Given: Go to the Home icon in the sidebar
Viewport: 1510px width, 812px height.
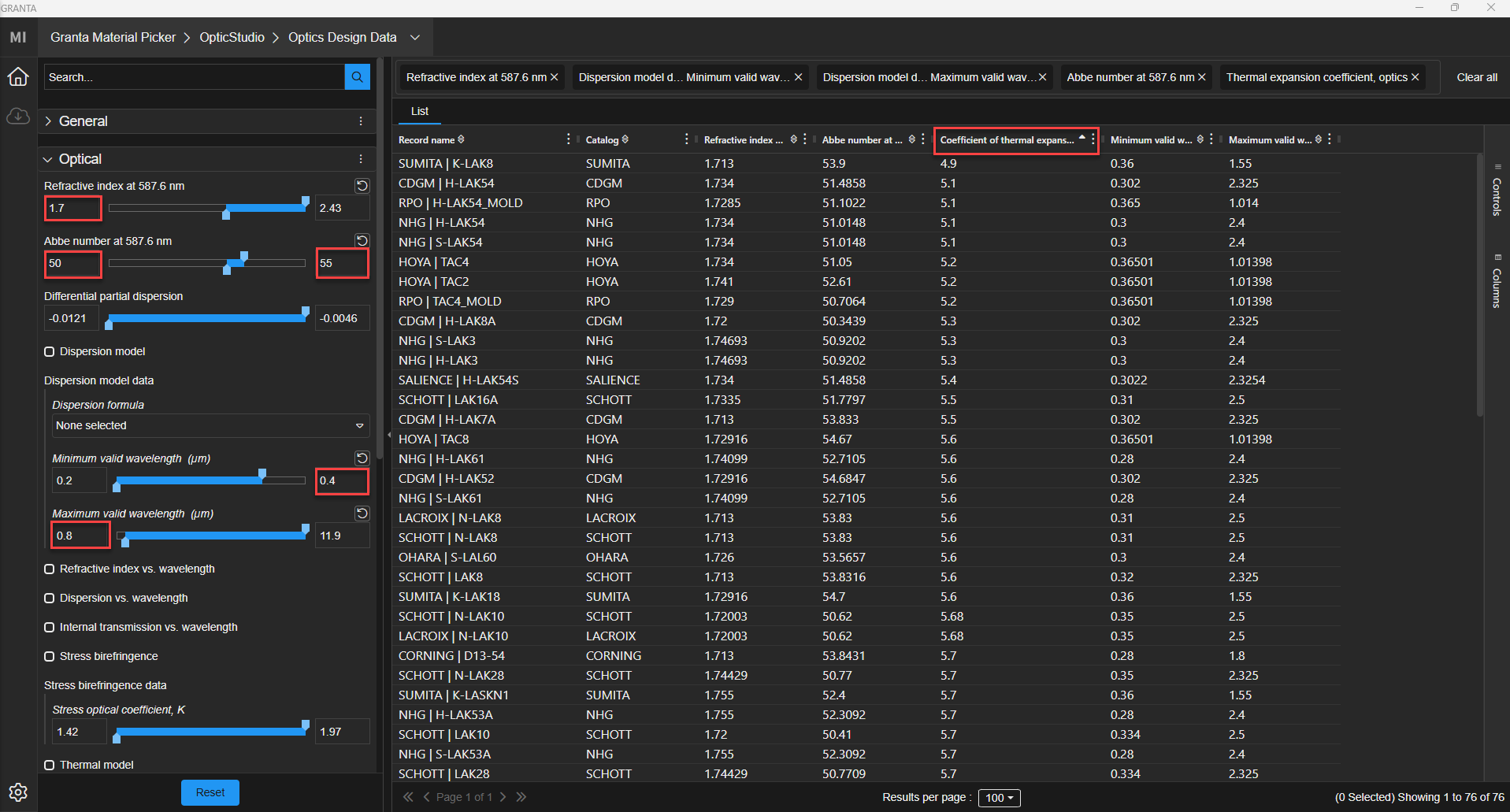Looking at the screenshot, I should [x=18, y=77].
